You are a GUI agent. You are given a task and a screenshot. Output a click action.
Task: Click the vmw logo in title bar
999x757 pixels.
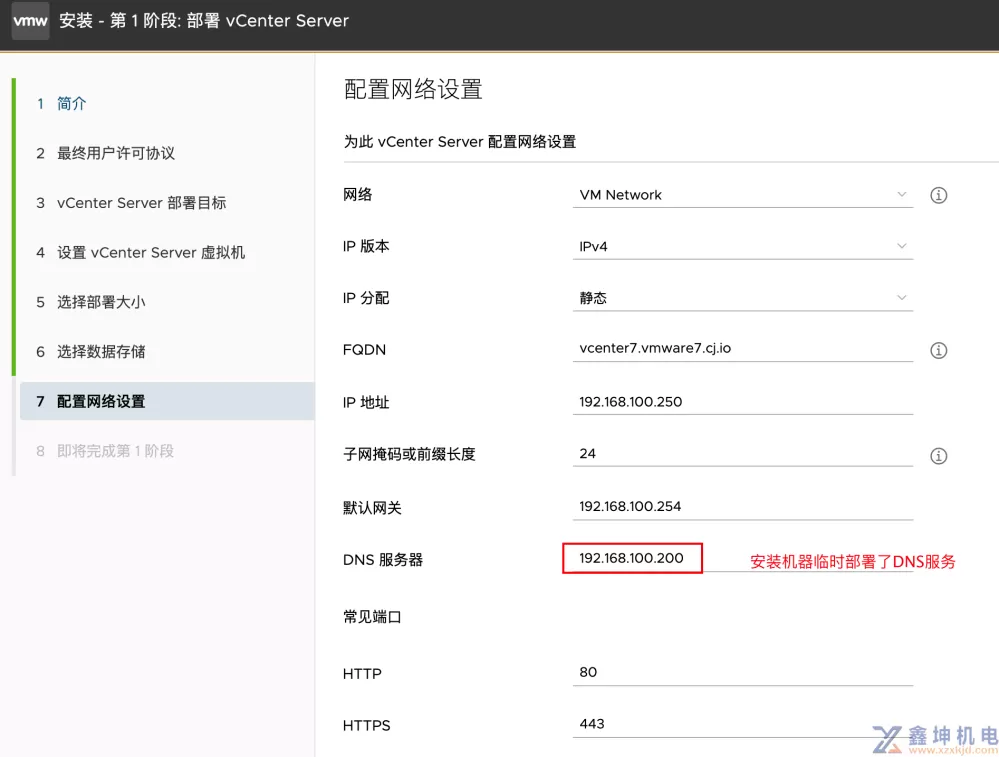tap(30, 20)
